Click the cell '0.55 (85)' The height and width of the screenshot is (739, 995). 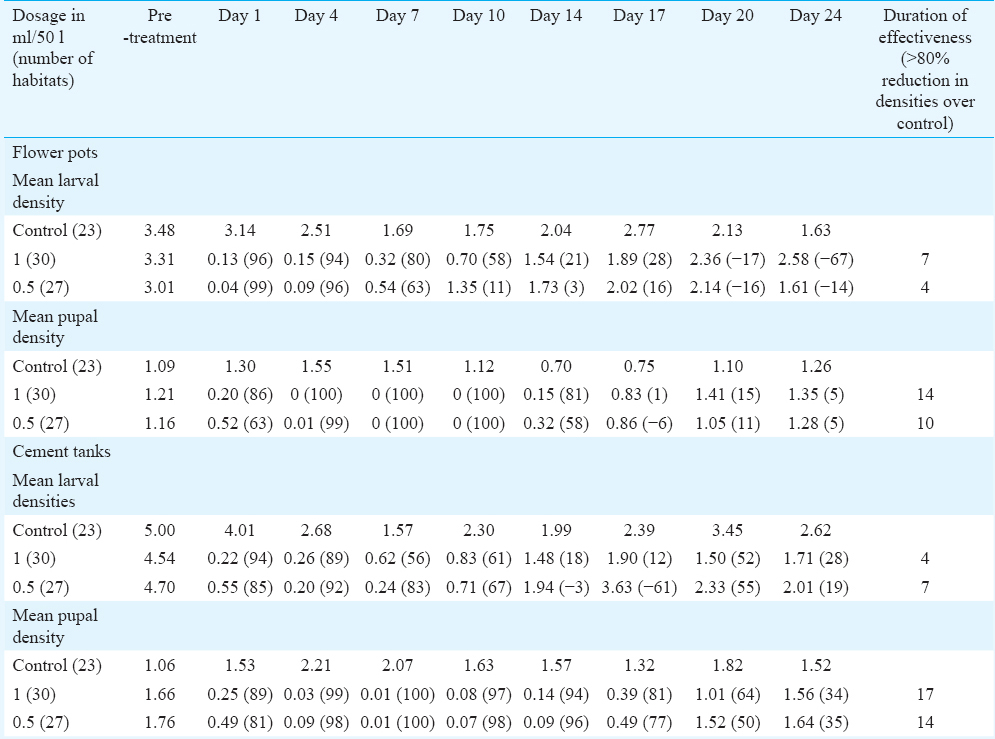pyautogui.click(x=240, y=587)
